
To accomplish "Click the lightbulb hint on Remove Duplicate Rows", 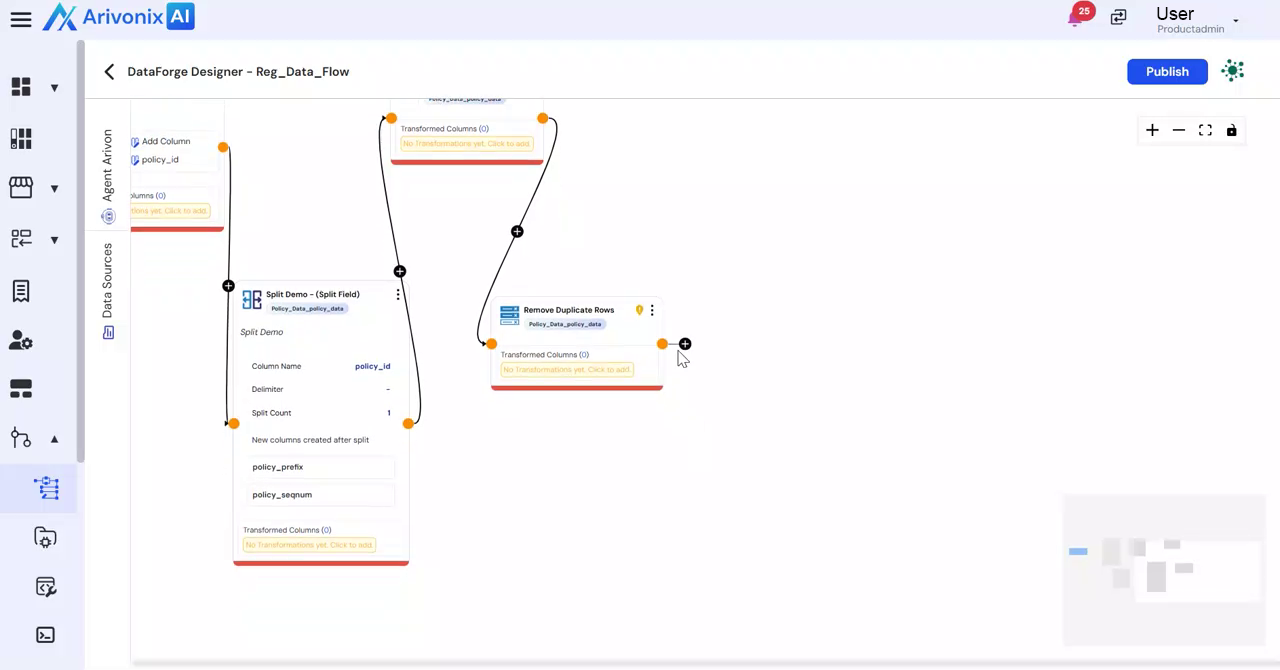I will tap(639, 310).
